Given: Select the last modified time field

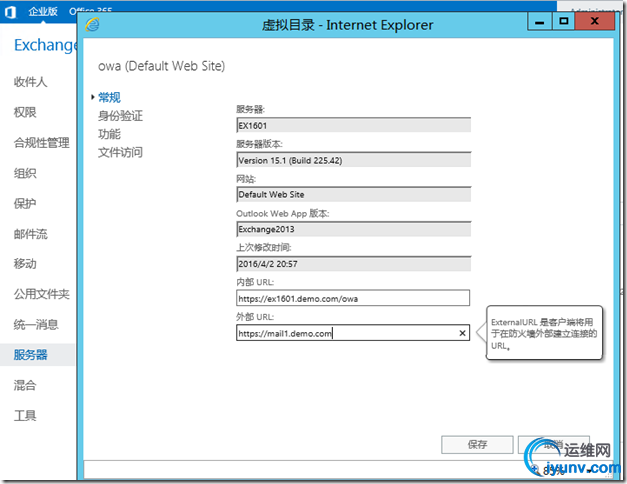Looking at the screenshot, I should [353, 264].
